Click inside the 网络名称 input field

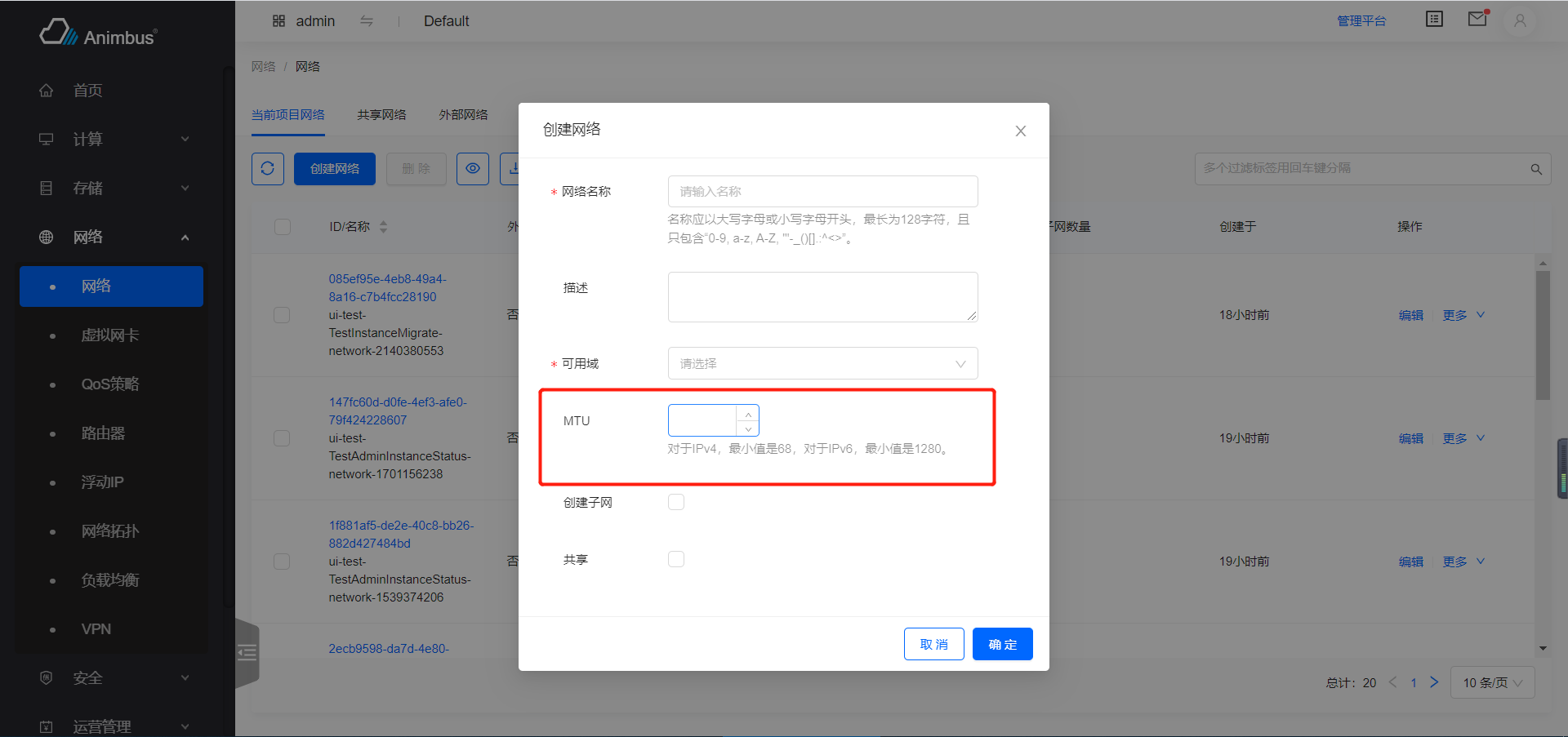pos(822,190)
